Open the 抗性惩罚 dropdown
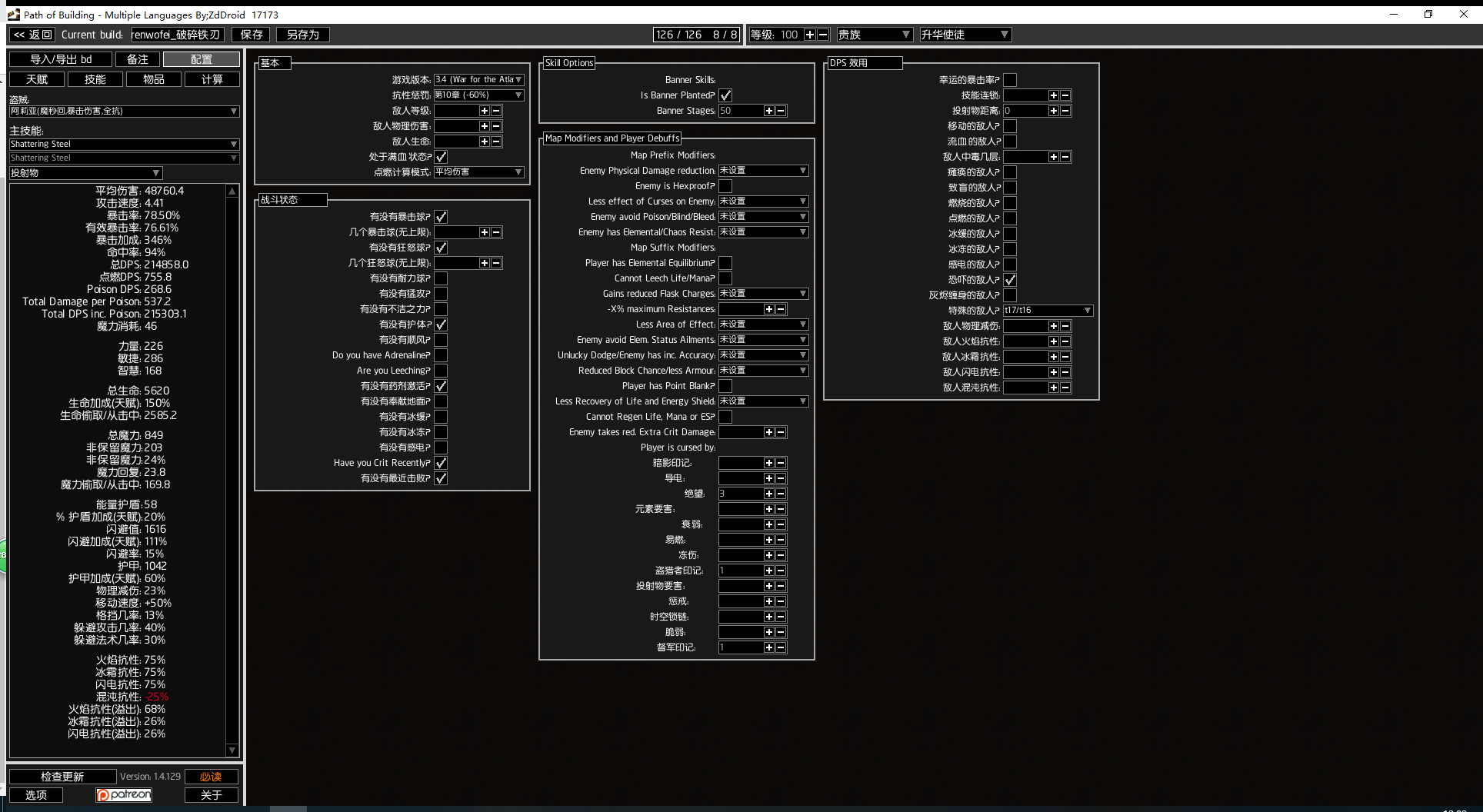Viewport: 1483px width, 812px height. [x=478, y=95]
